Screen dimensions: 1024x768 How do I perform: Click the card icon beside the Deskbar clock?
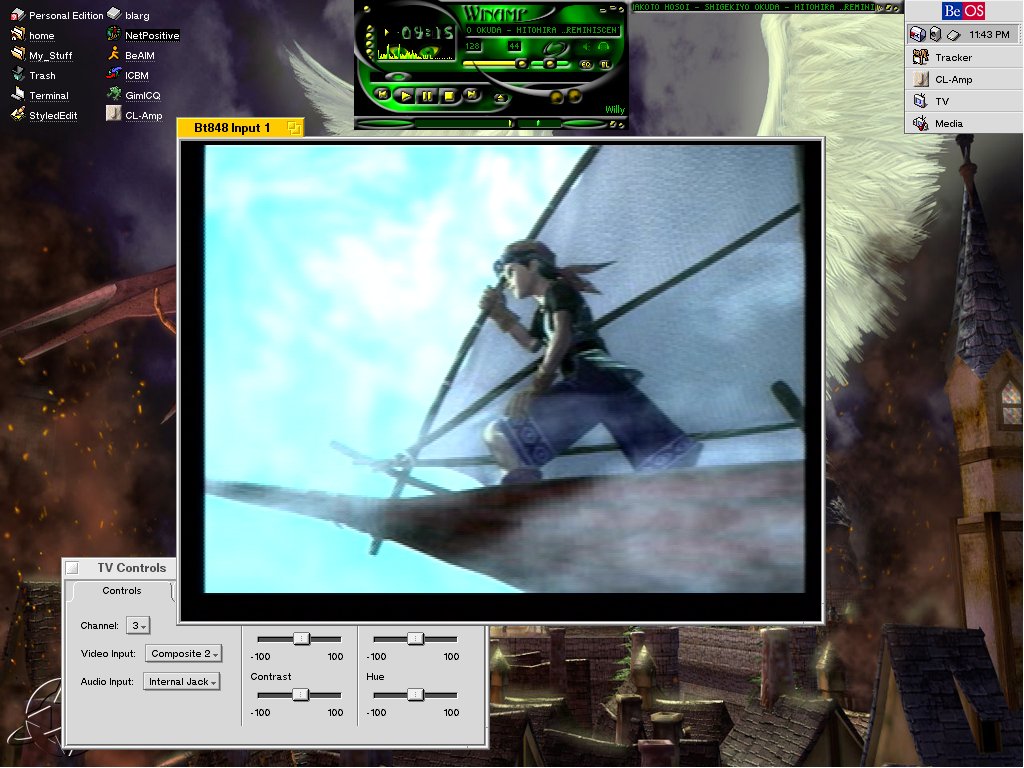(x=953, y=35)
